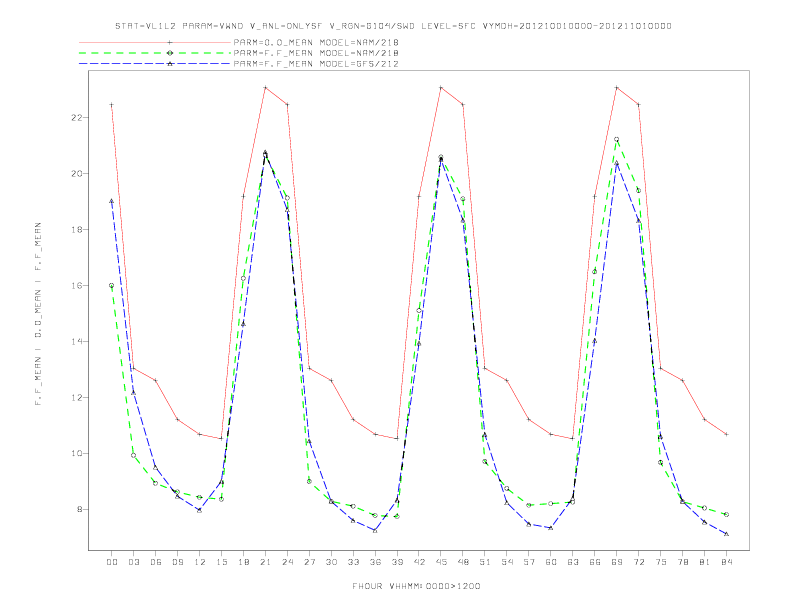Screen dimensions: 792x612
Task: Click x-axis forecast hour label 57
Action: tap(529, 562)
